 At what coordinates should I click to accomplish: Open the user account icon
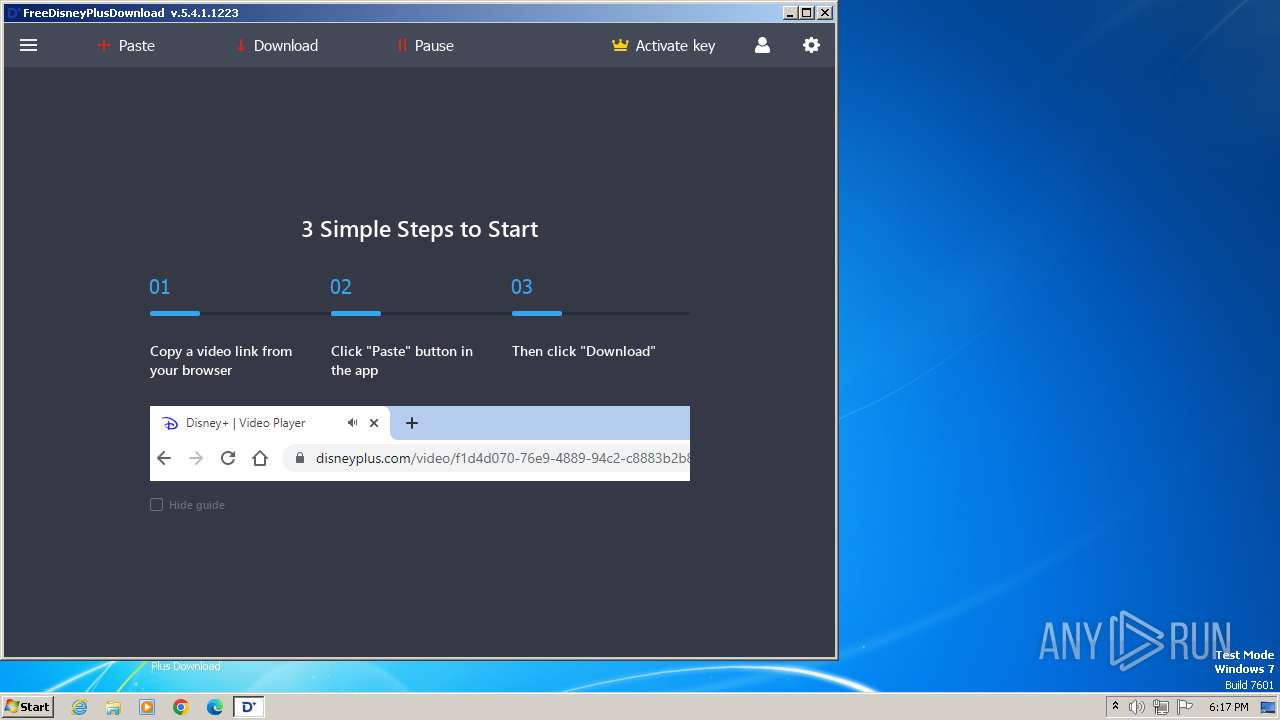point(762,45)
